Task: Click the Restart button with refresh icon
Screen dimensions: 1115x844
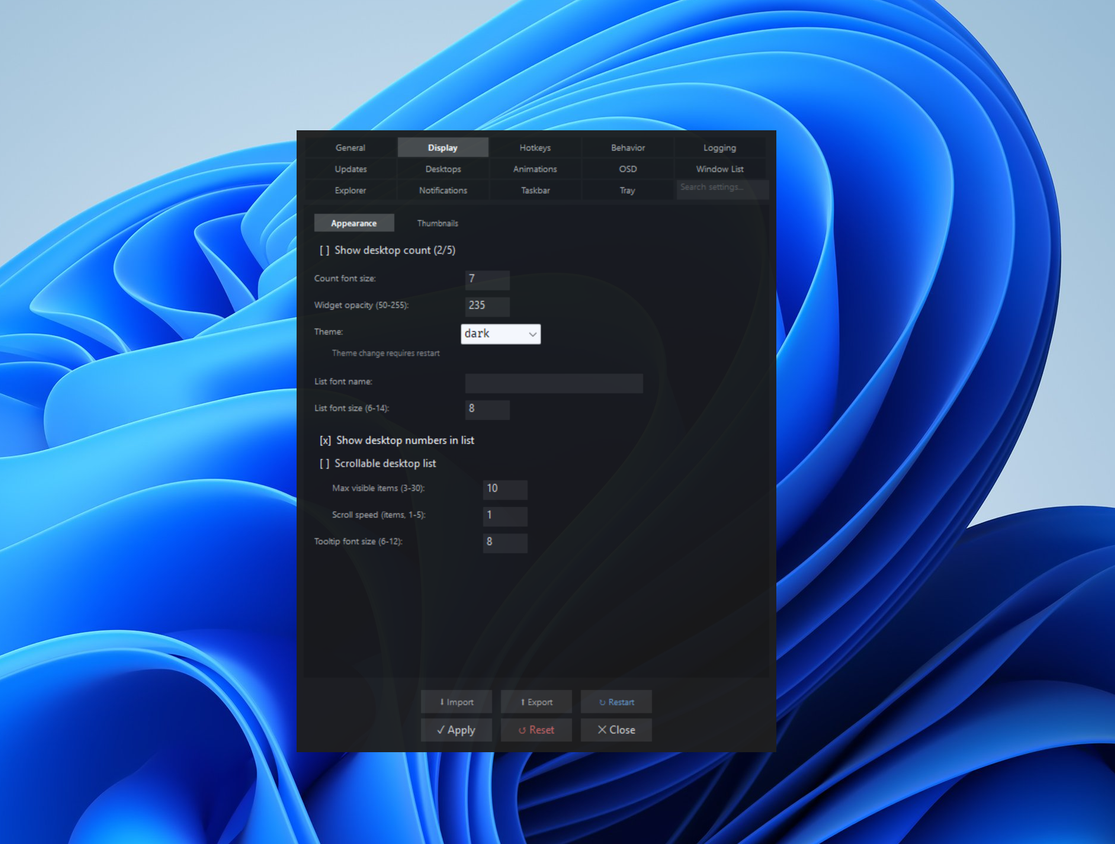Action: pos(616,702)
